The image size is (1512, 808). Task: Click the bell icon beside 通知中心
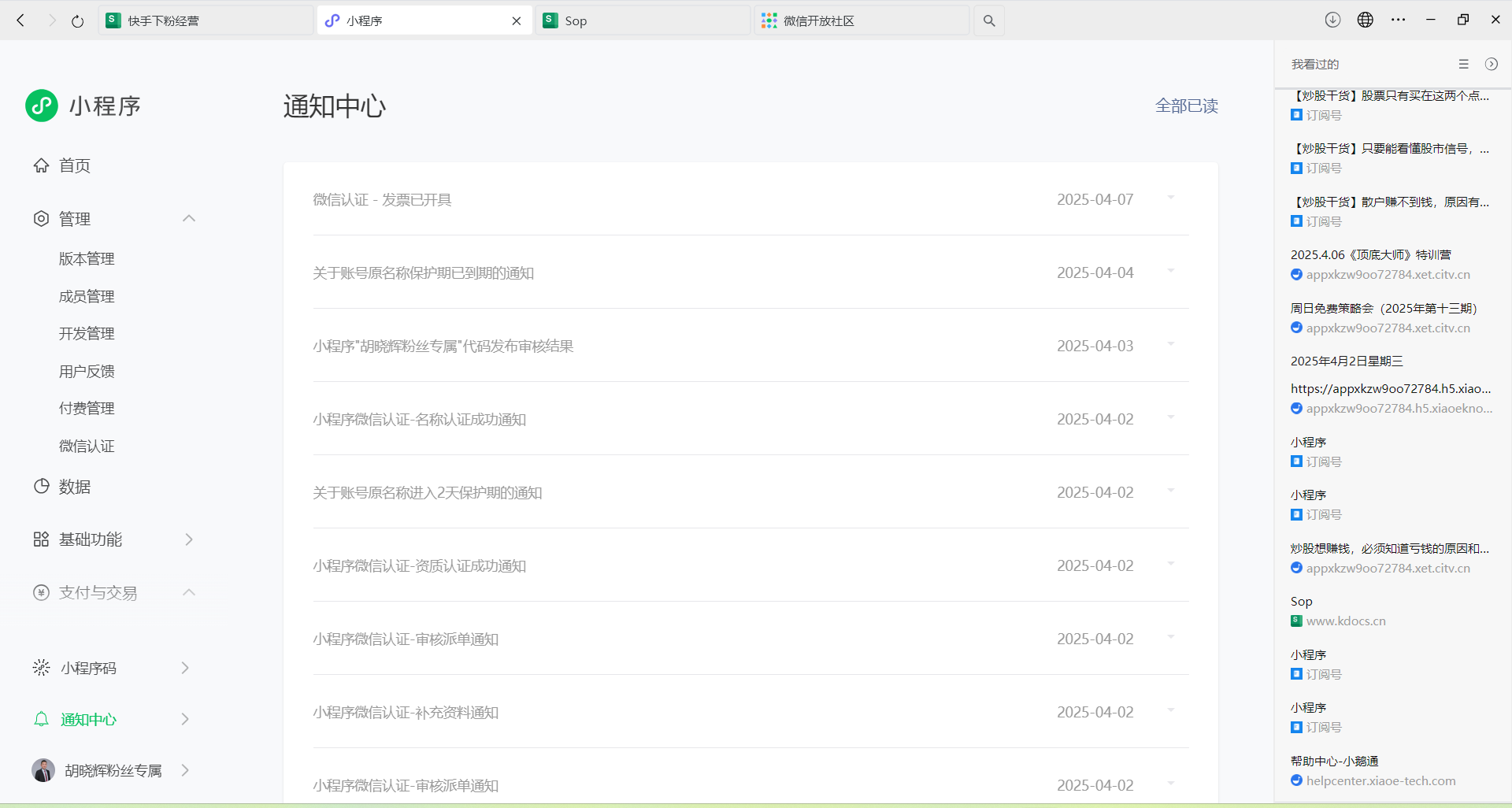[x=41, y=719]
